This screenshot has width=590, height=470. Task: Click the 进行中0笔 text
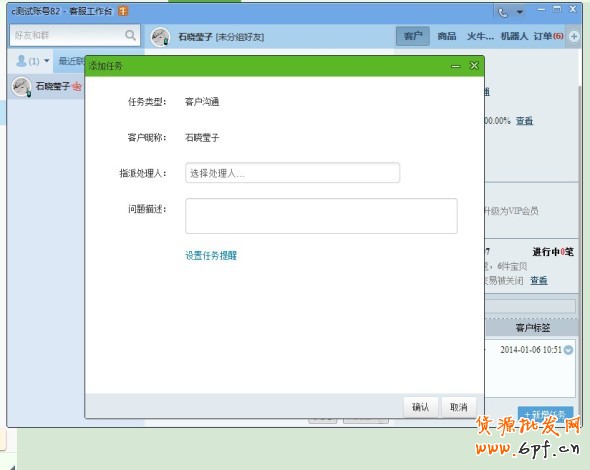[x=553, y=252]
